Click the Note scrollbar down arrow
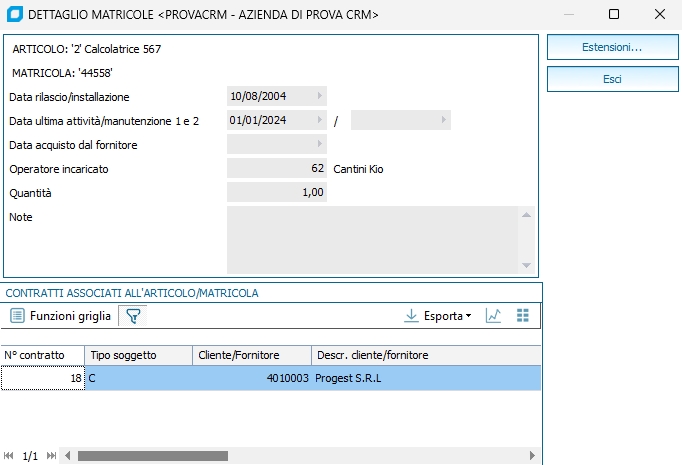Image resolution: width=682 pixels, height=465 pixels. 526,265
